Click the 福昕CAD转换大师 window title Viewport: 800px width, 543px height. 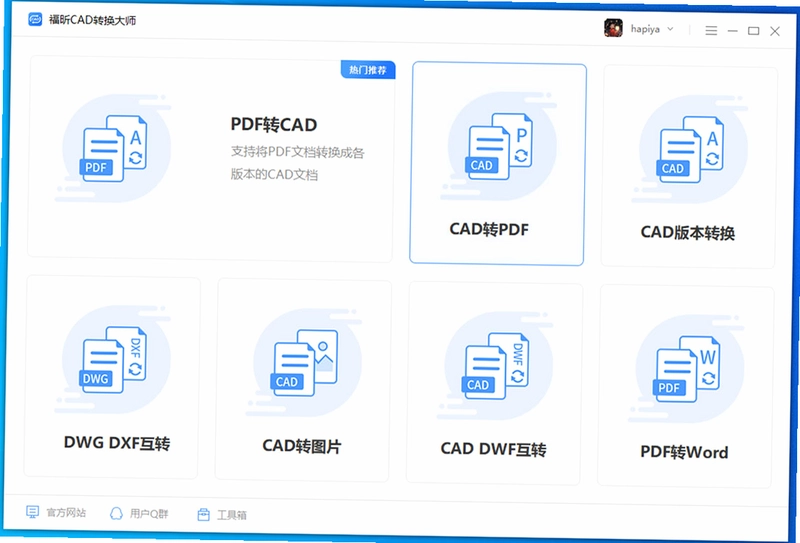(x=92, y=20)
